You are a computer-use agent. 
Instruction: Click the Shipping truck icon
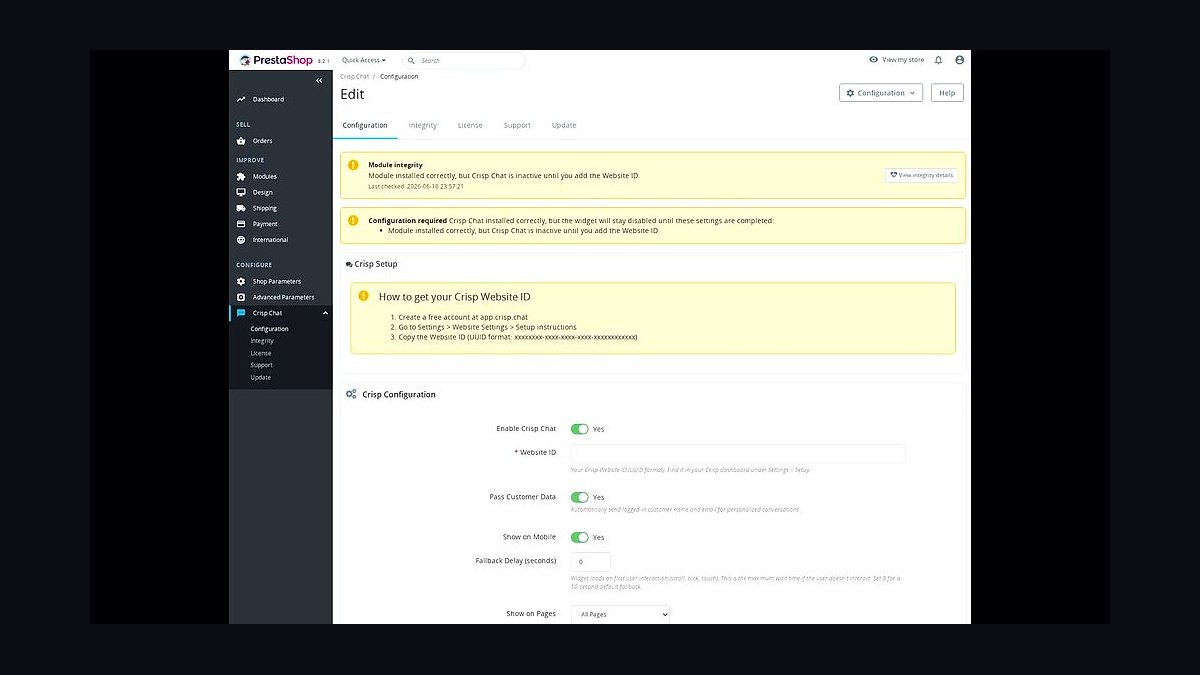[241, 208]
